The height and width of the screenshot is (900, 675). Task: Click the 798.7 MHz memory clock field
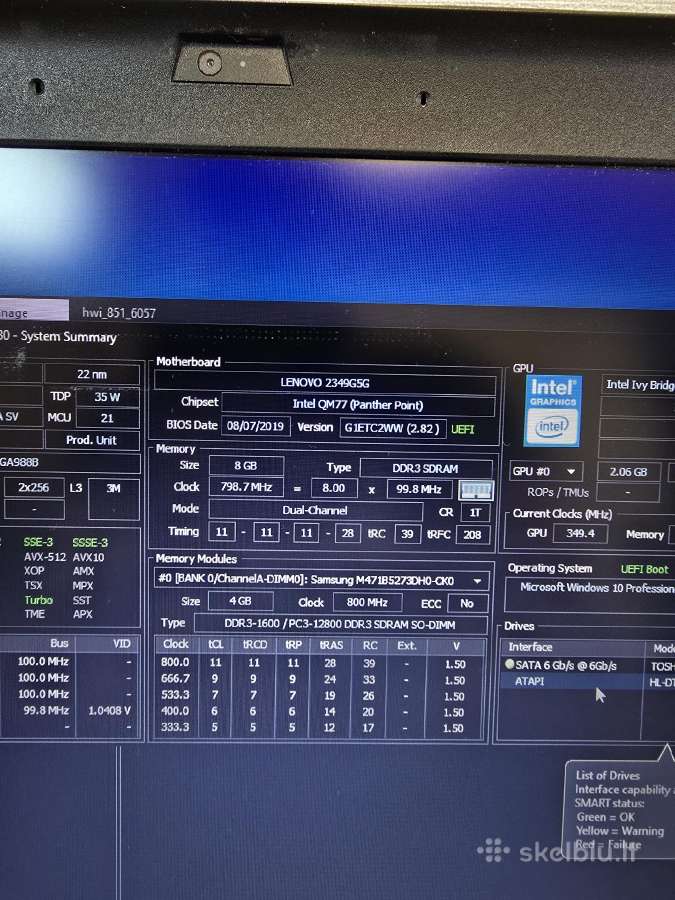click(246, 487)
